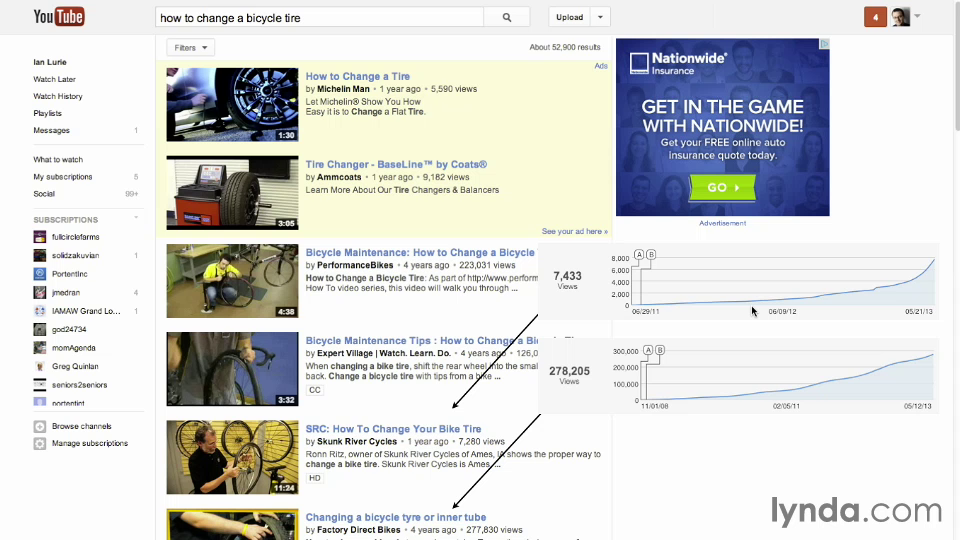The width and height of the screenshot is (960, 540).
Task: Click the Upload button
Action: (x=569, y=17)
